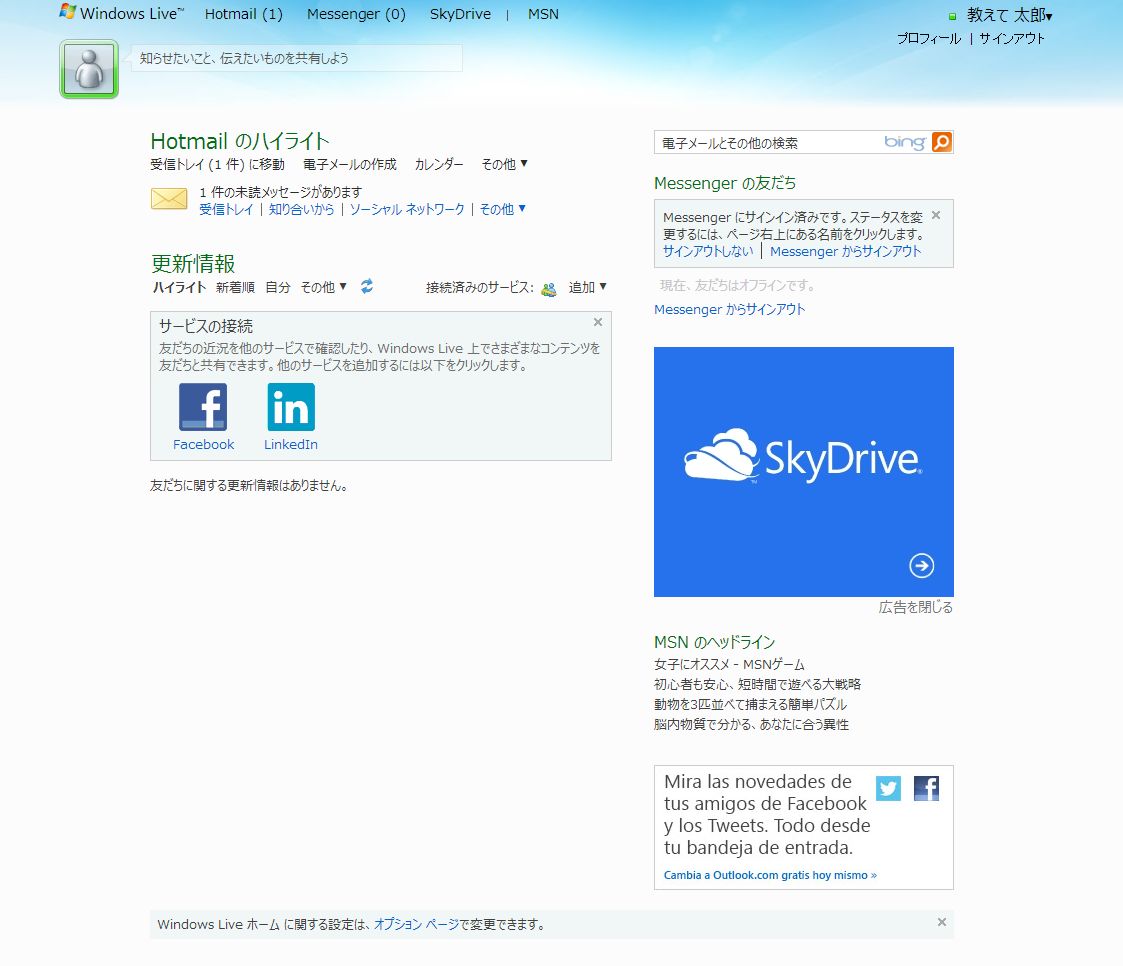
Task: Click the unread mail envelope icon
Action: click(169, 198)
